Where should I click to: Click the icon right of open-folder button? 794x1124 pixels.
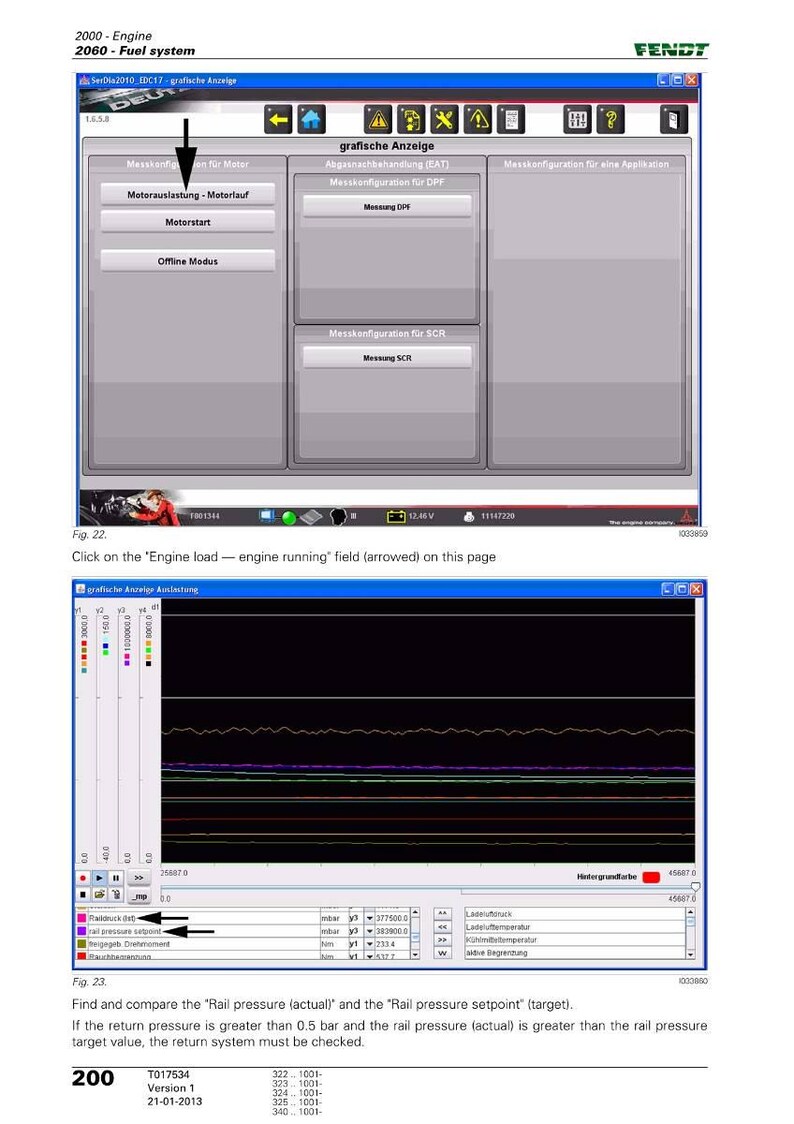click(115, 895)
